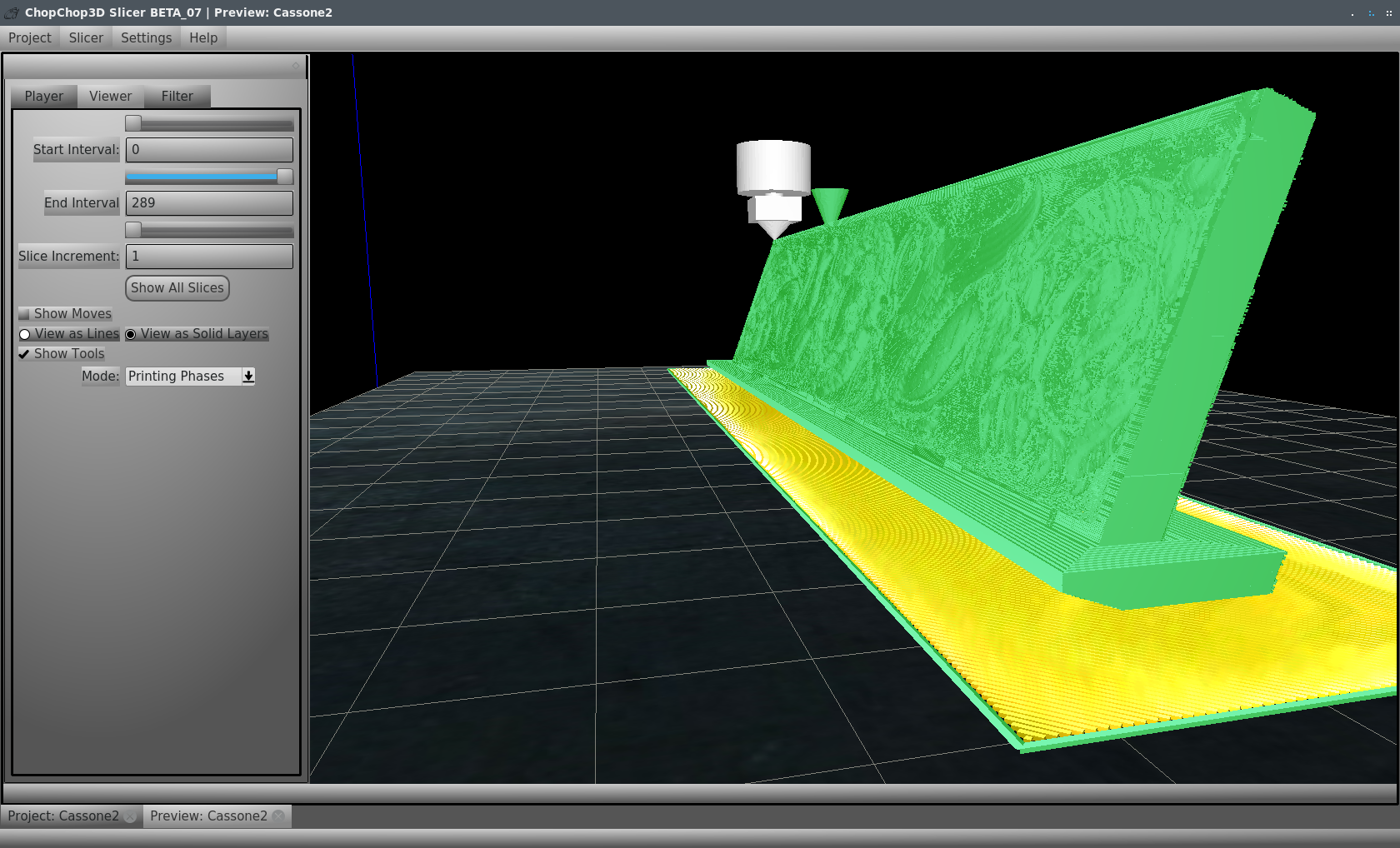Click the diamond float icon on the side panel header

295,66
